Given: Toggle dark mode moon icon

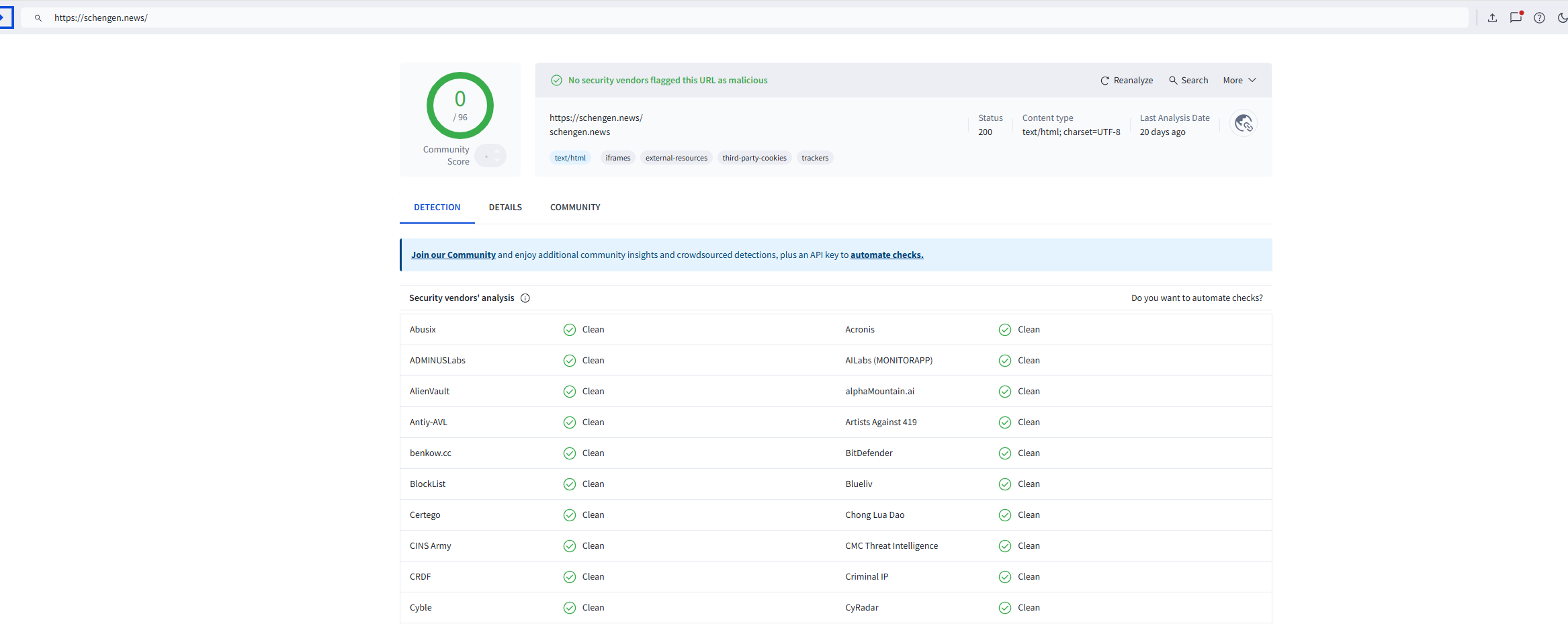Looking at the screenshot, I should (x=1563, y=18).
